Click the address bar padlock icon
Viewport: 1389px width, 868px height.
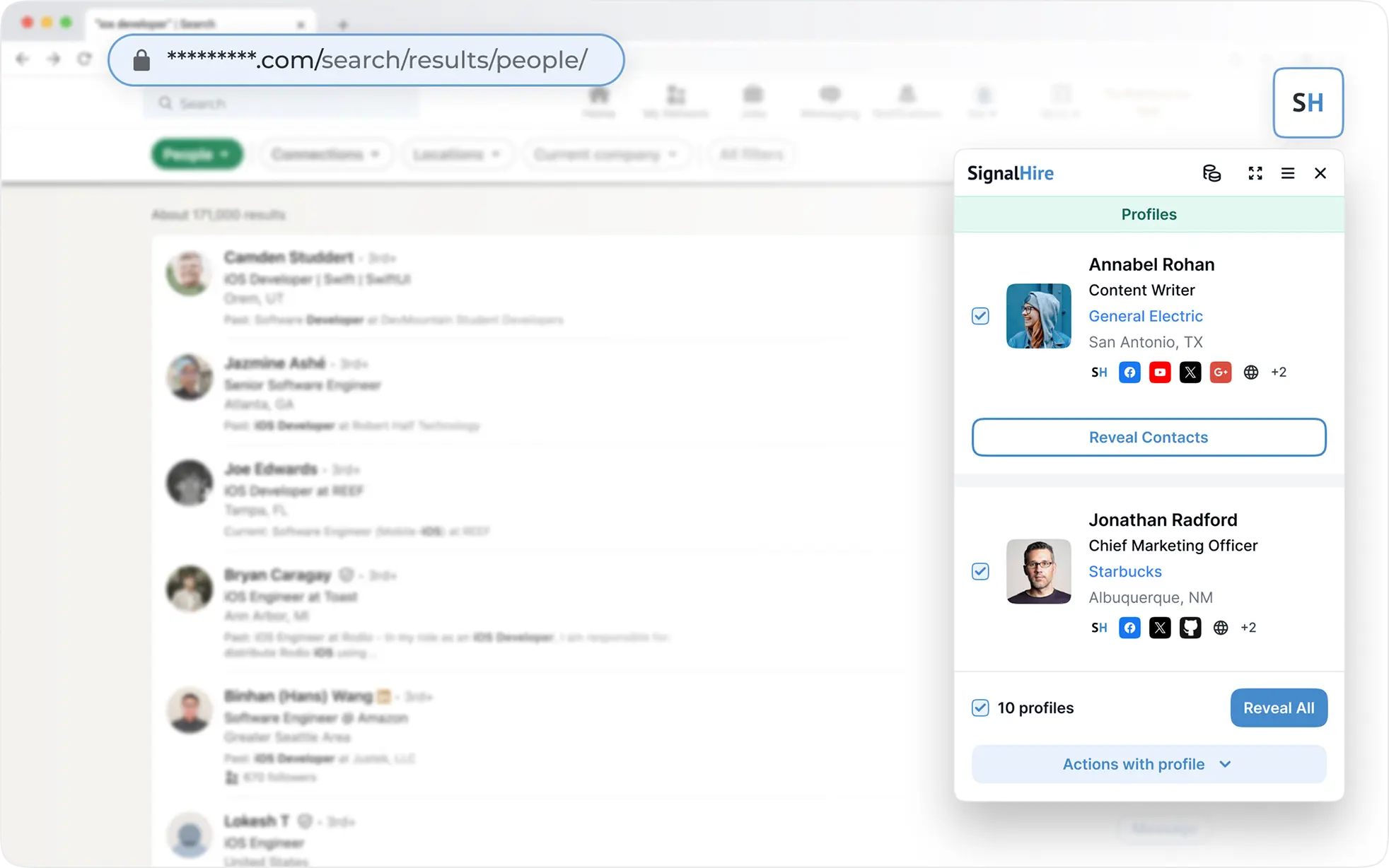click(141, 60)
